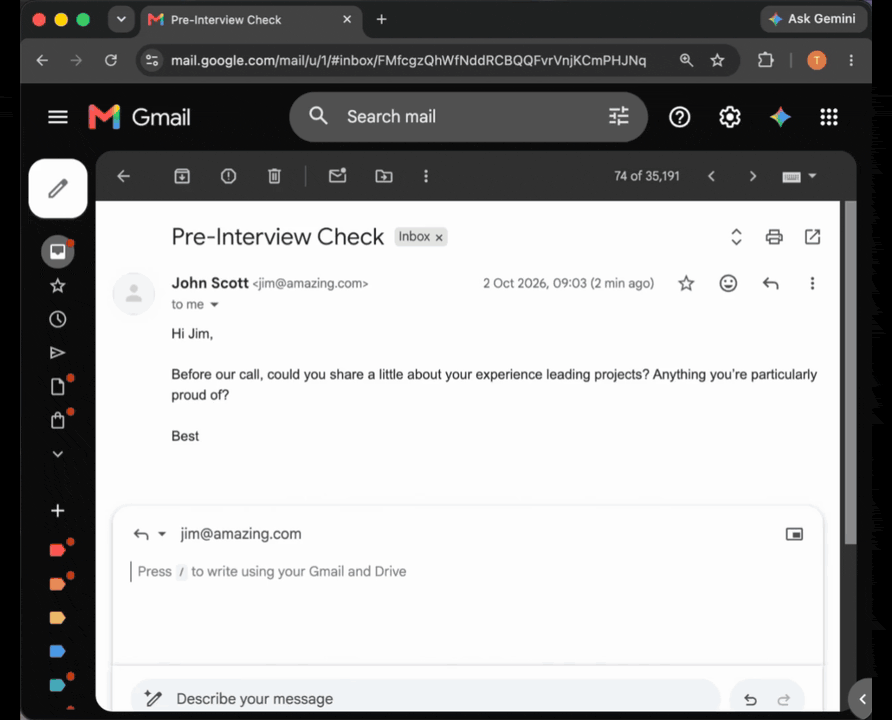The image size is (892, 720).
Task: Bookmark this page with star
Action: [x=717, y=60]
